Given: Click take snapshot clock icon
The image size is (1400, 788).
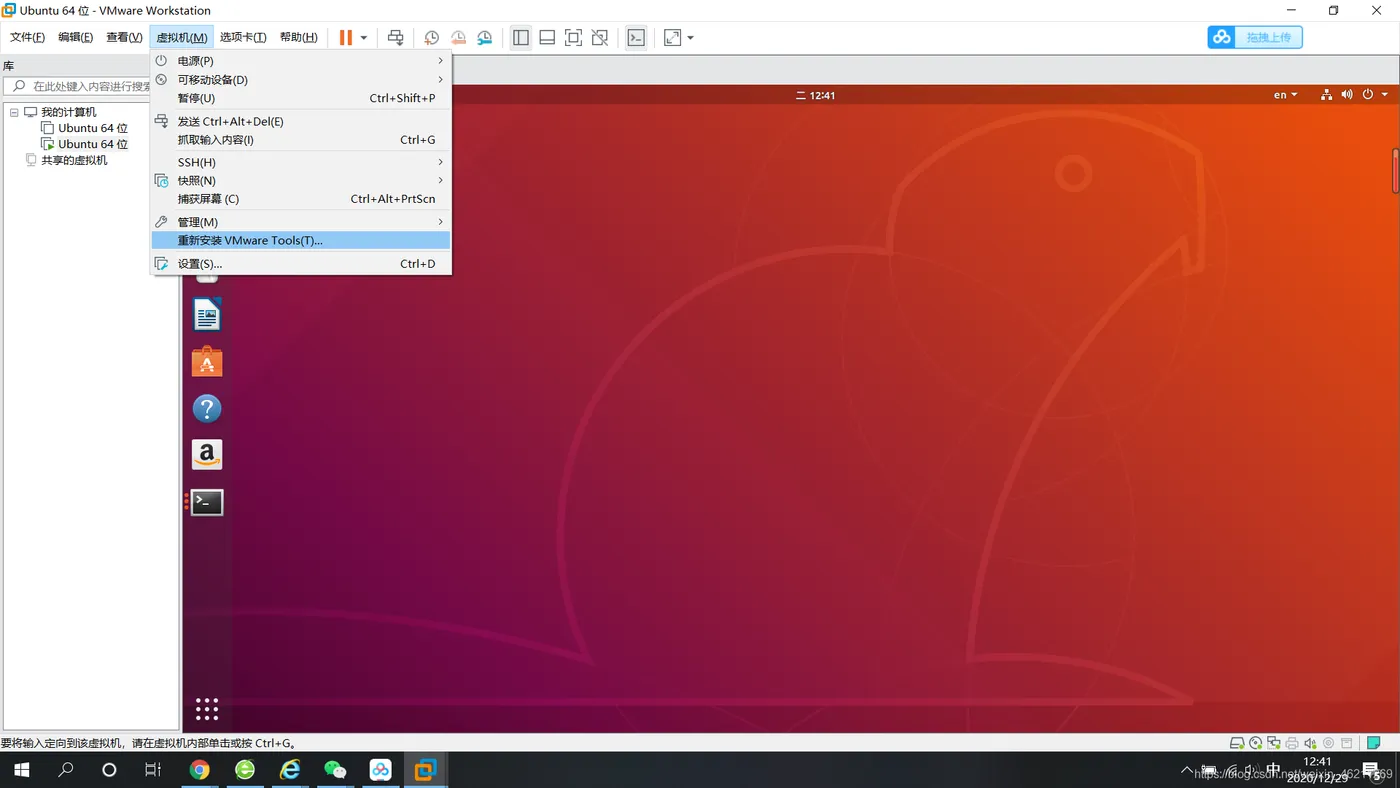Looking at the screenshot, I should coord(431,37).
